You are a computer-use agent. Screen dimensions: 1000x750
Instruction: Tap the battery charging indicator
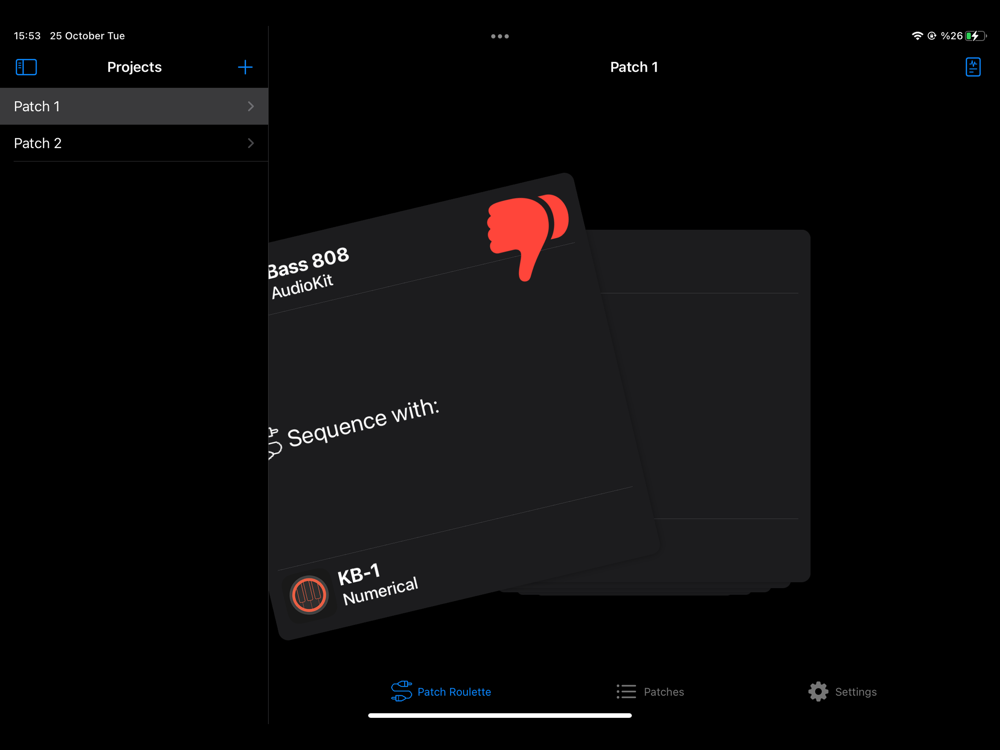tap(975, 36)
